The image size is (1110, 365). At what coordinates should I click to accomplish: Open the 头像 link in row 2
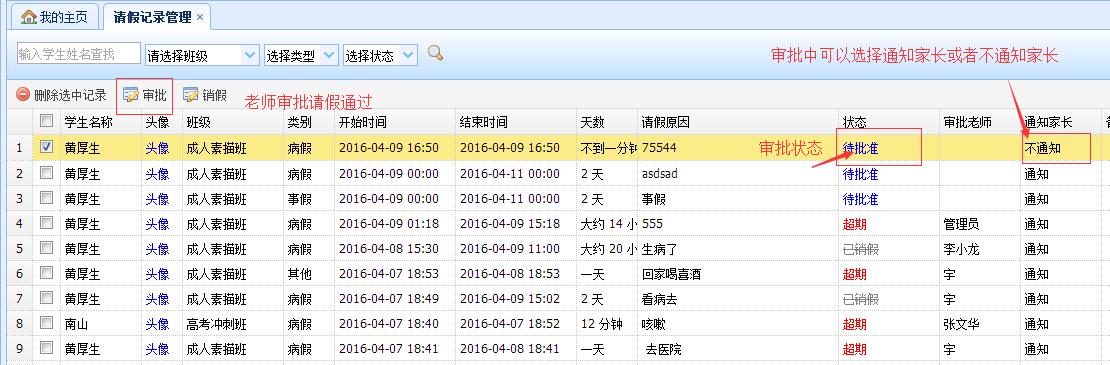coord(157,173)
